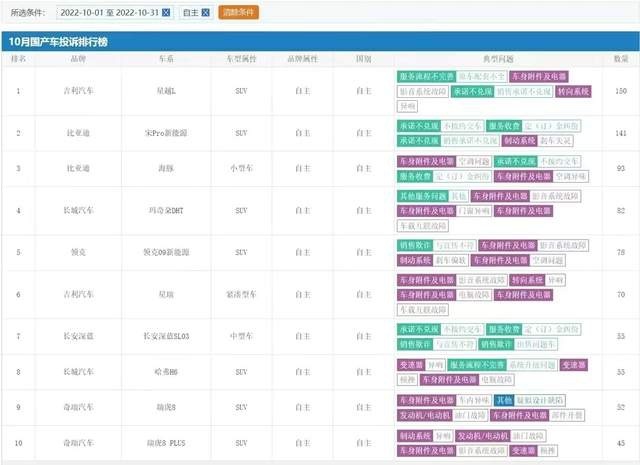
Task: Click 承诺不兑现 tag in the 星越L row
Action: pos(473,91)
